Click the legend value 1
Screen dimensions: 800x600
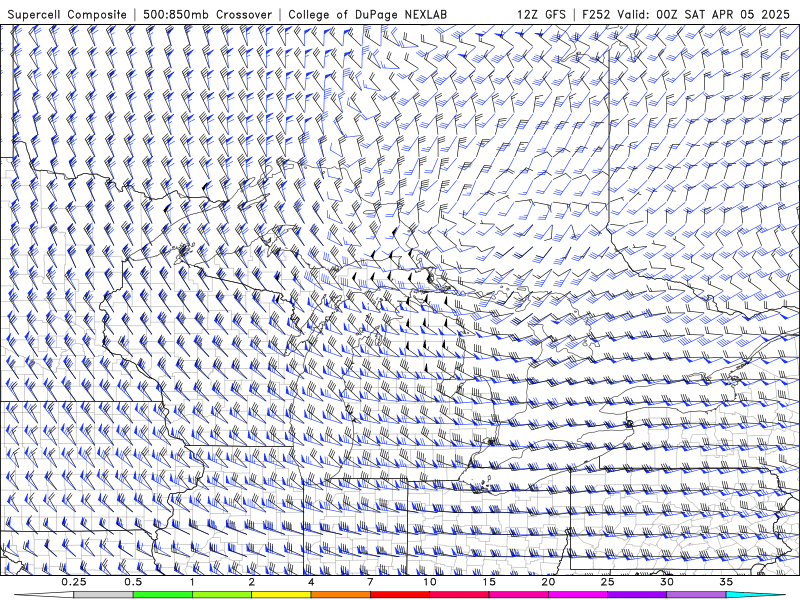tap(192, 582)
